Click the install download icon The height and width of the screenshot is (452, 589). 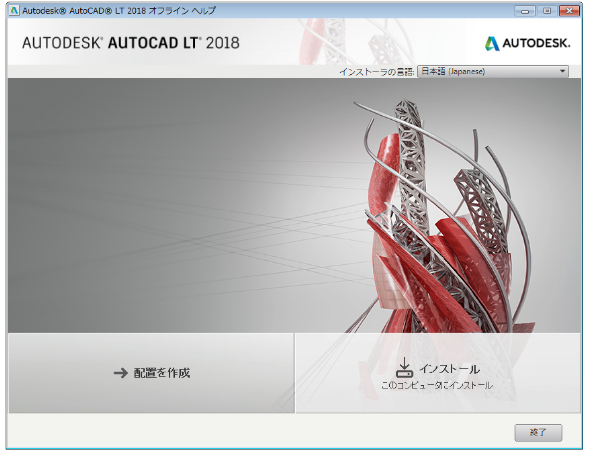click(404, 368)
